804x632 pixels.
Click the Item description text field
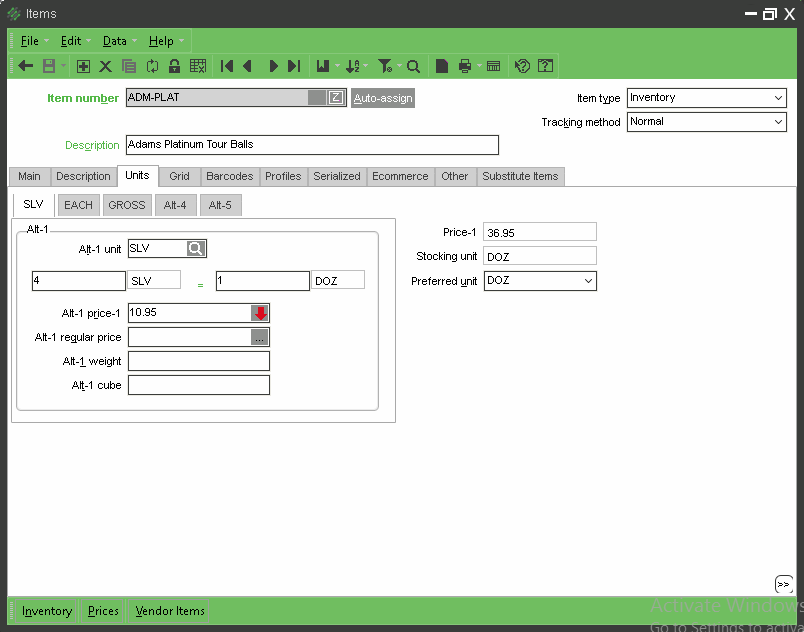tap(312, 145)
